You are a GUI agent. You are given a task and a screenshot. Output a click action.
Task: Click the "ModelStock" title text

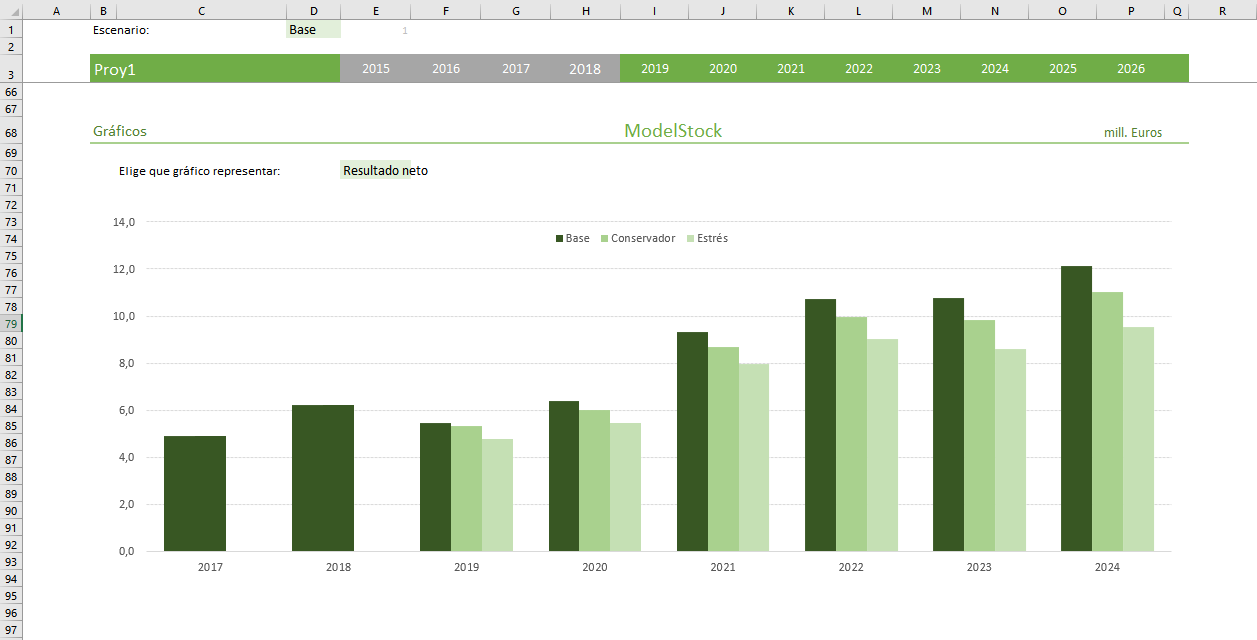click(x=672, y=131)
